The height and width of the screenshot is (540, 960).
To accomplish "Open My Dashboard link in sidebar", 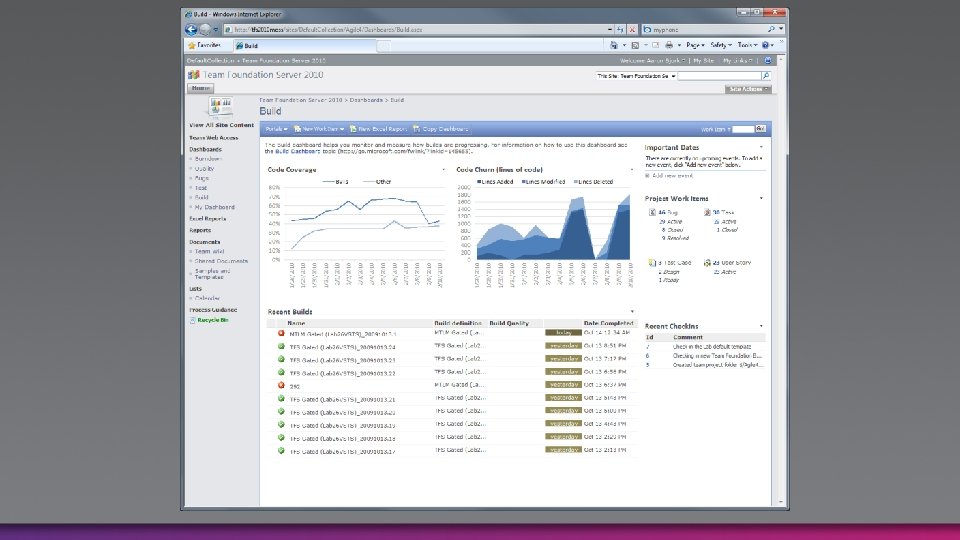I will tap(214, 208).
